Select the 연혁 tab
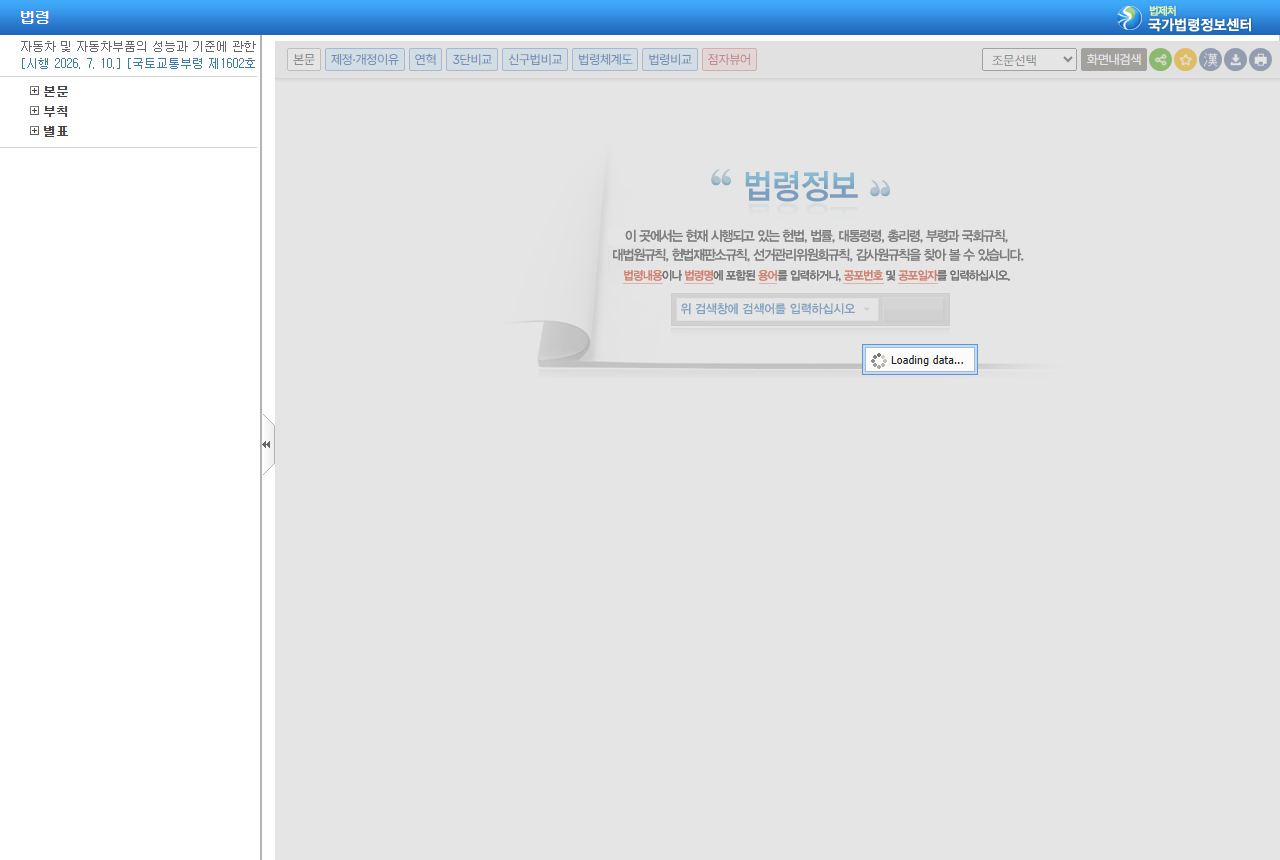 pos(425,59)
